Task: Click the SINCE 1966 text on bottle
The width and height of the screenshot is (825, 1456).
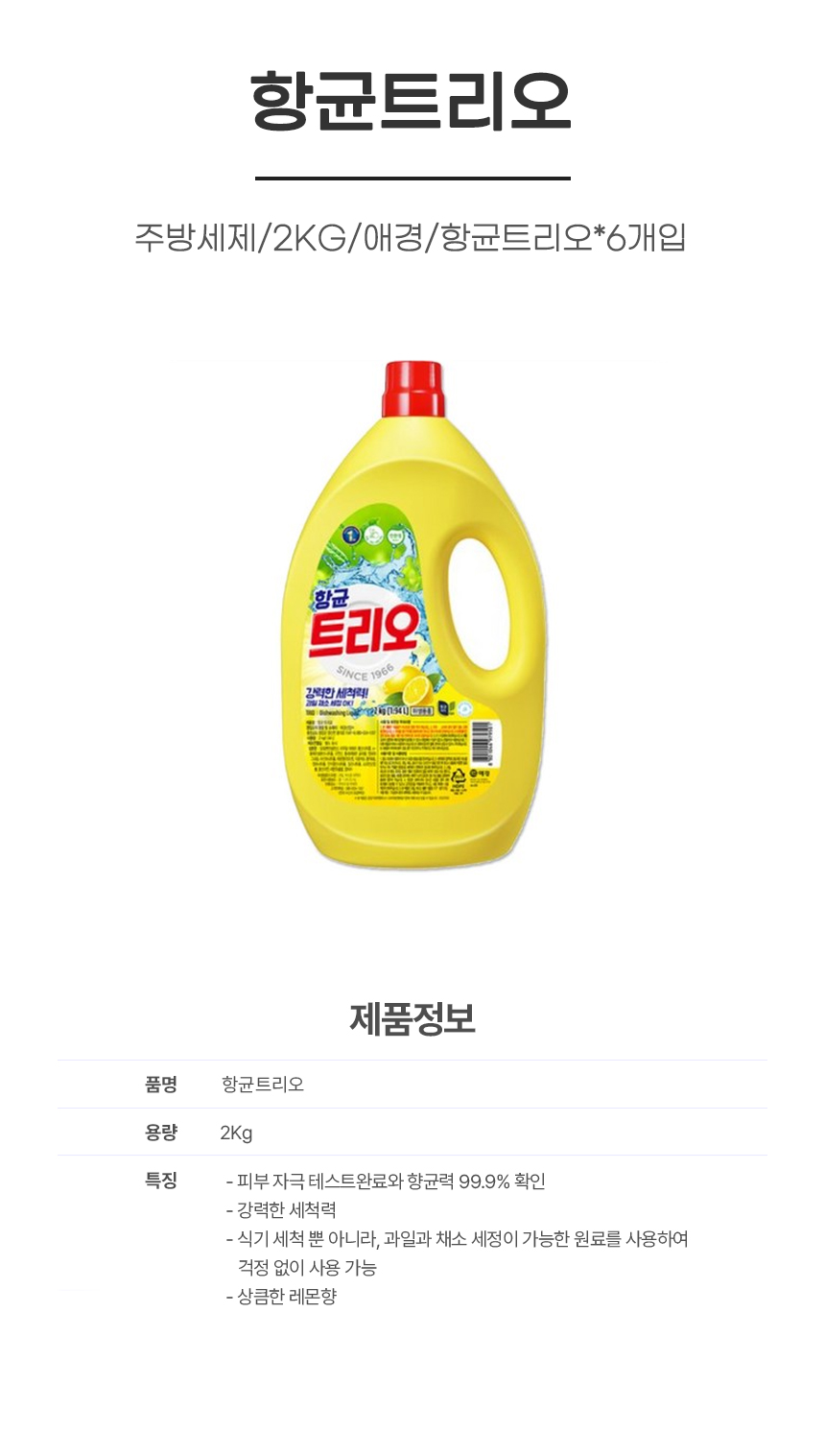Action: (x=365, y=670)
